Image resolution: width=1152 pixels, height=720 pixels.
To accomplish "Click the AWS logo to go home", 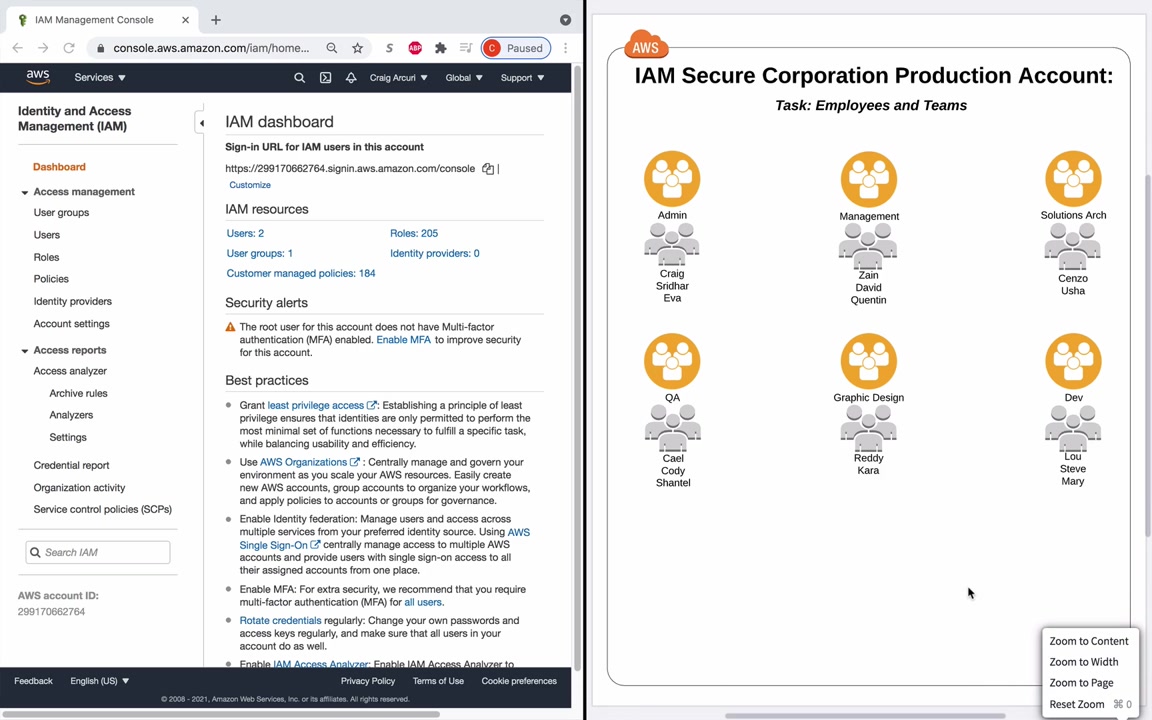I will [x=38, y=77].
